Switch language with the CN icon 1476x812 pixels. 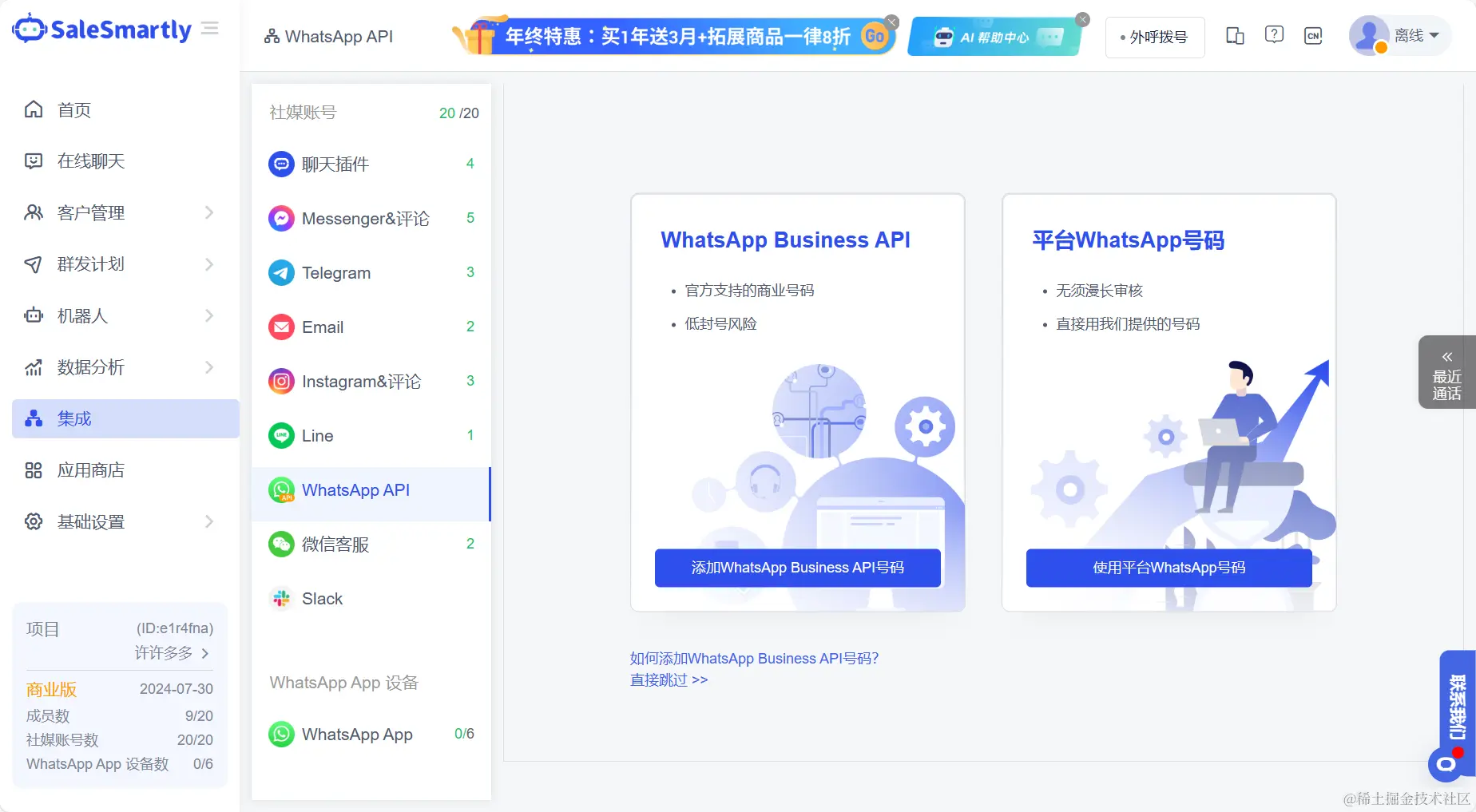(x=1313, y=36)
